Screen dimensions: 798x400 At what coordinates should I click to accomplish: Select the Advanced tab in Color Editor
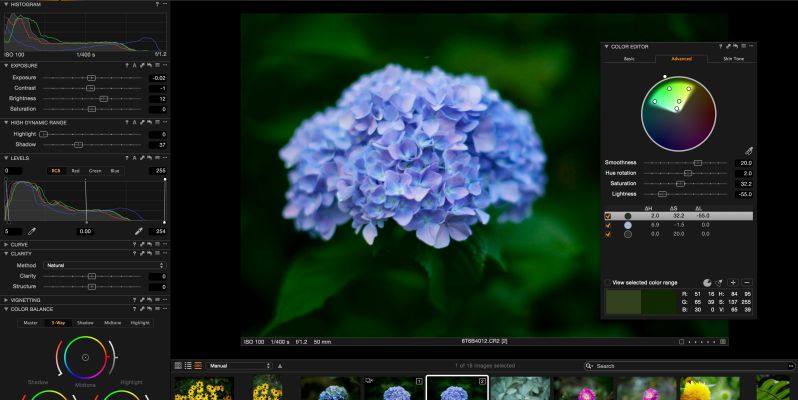681,59
